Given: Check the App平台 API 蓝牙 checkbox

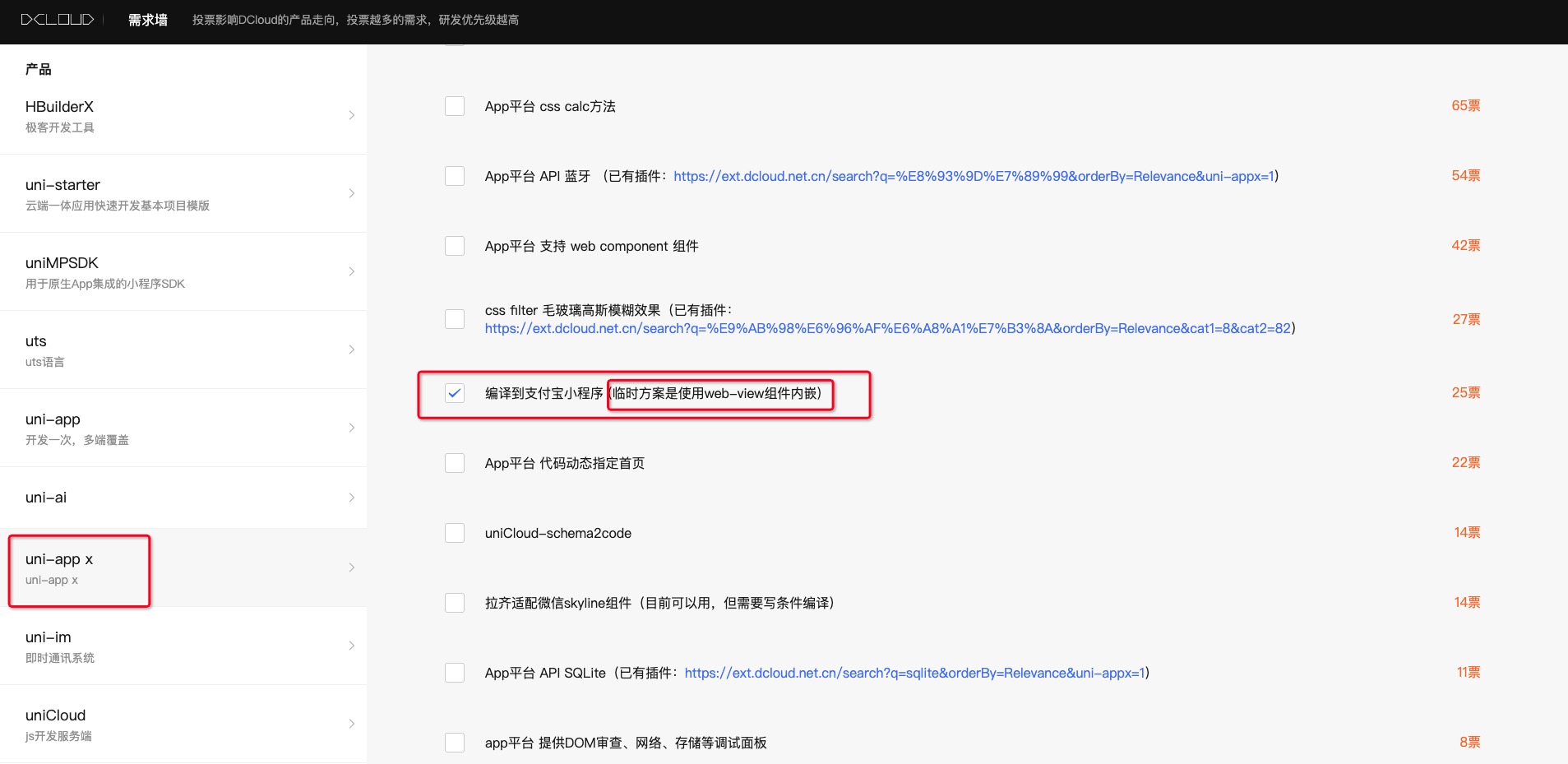Looking at the screenshot, I should pos(455,176).
